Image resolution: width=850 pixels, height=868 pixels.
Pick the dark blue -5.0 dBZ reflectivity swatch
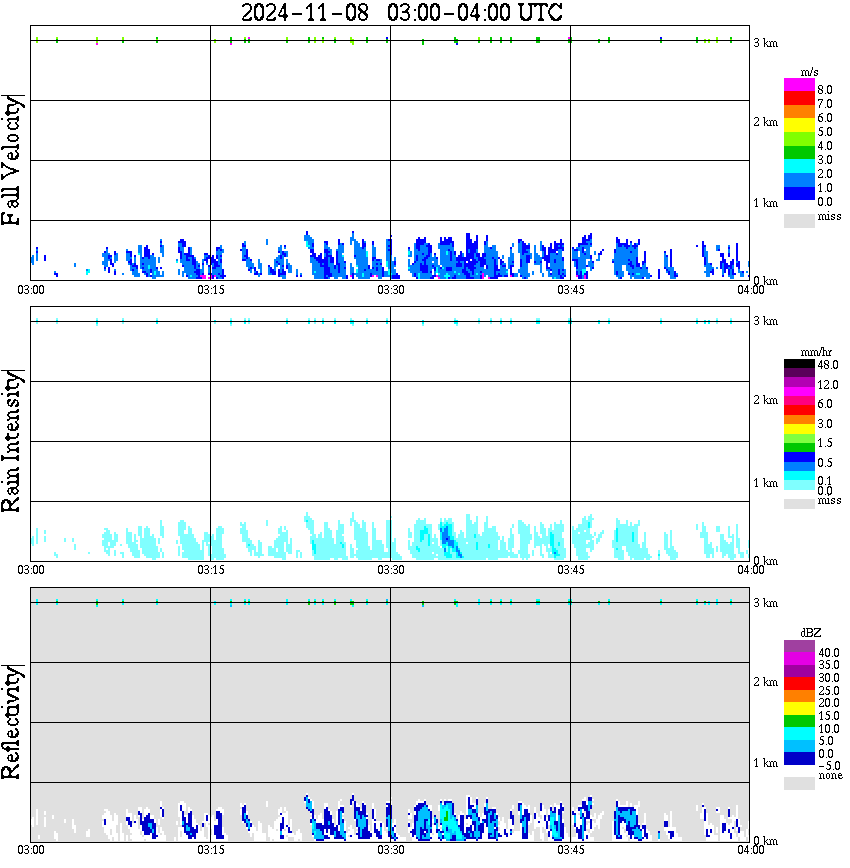[799, 759]
